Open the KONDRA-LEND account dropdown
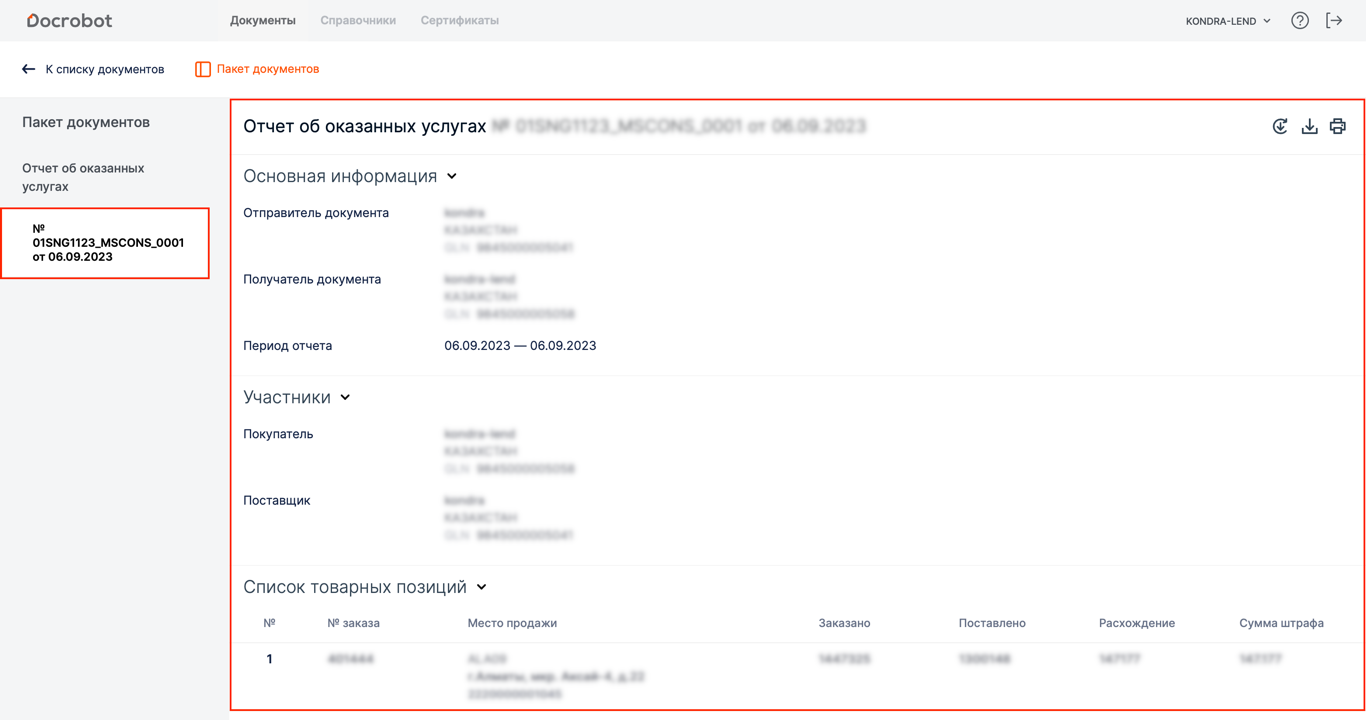1366x720 pixels. tap(1228, 21)
